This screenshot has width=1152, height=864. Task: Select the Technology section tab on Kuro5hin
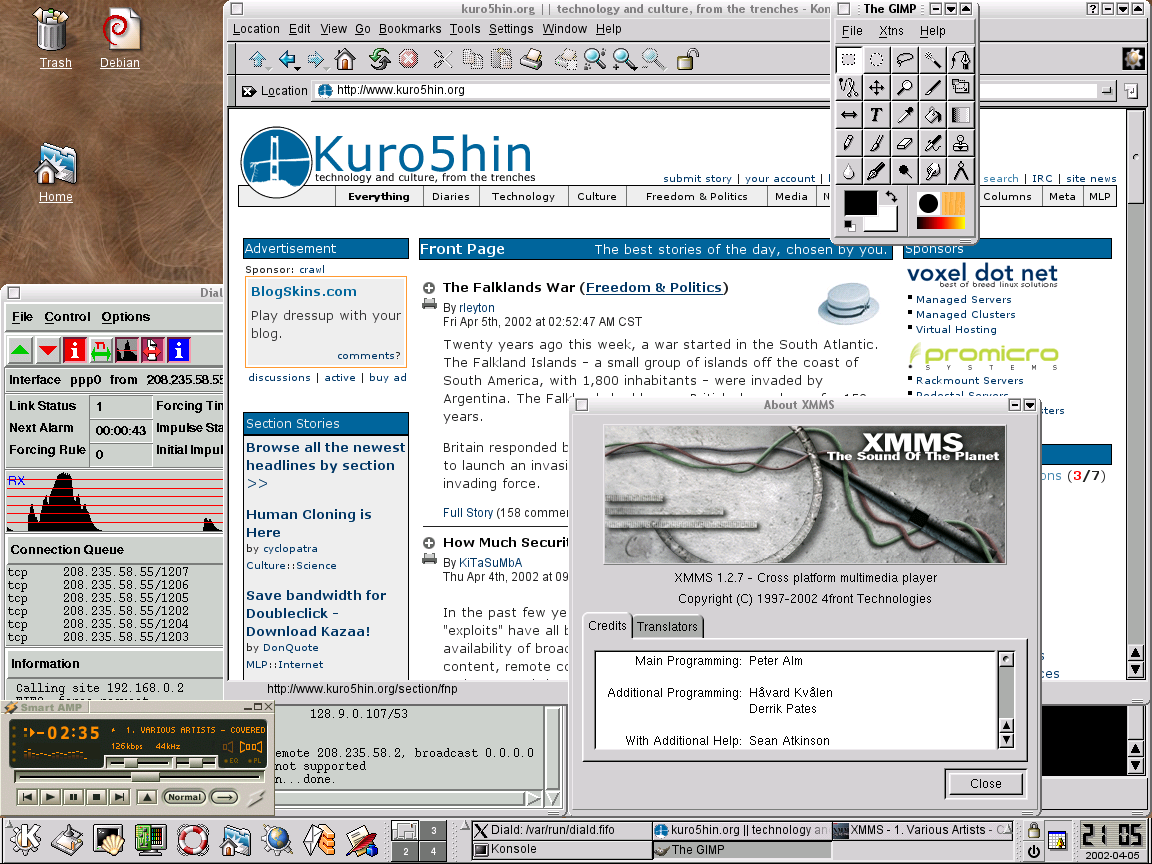coord(523,196)
